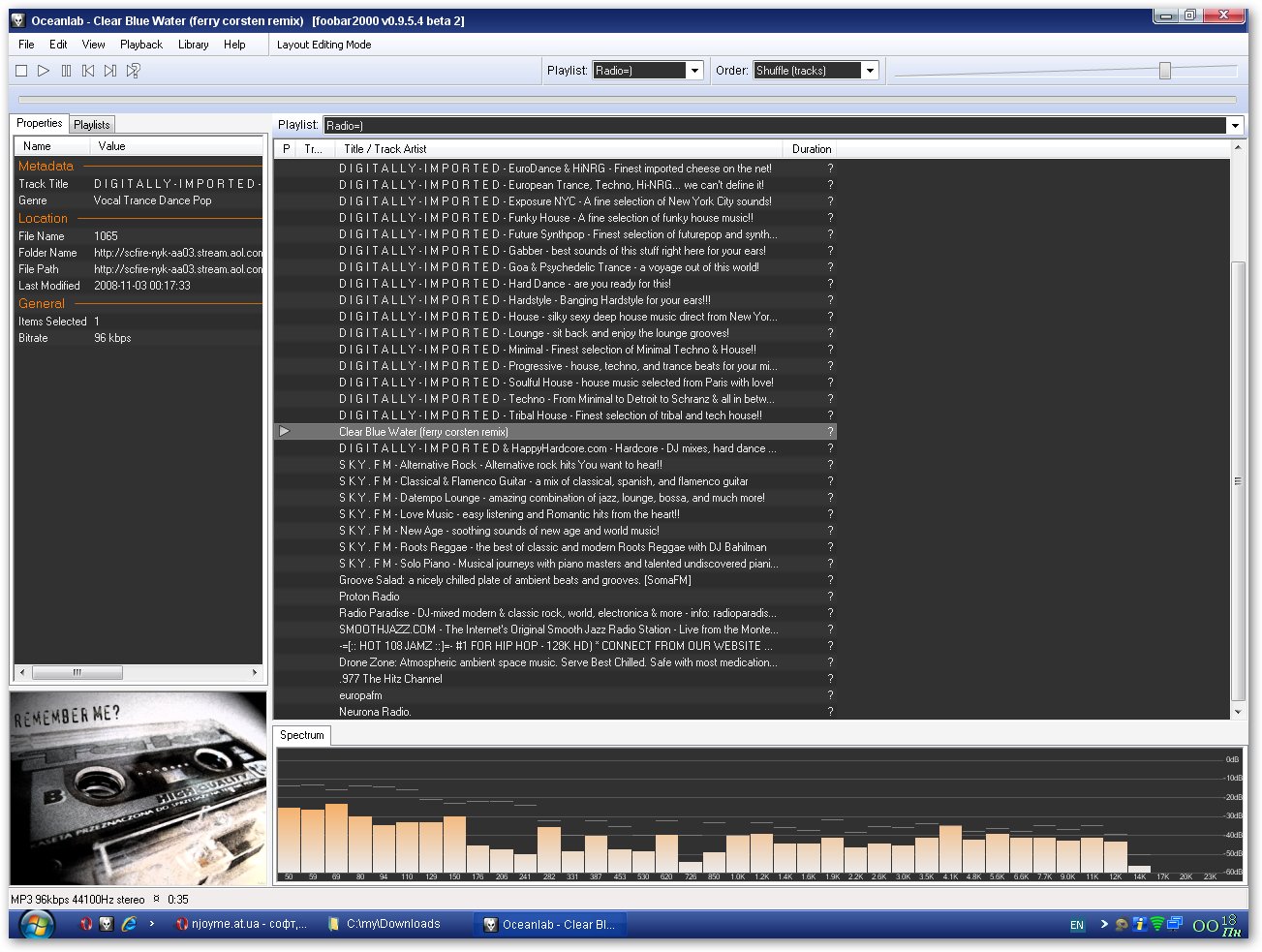
Task: Sort by the Name column header
Action: point(52,146)
